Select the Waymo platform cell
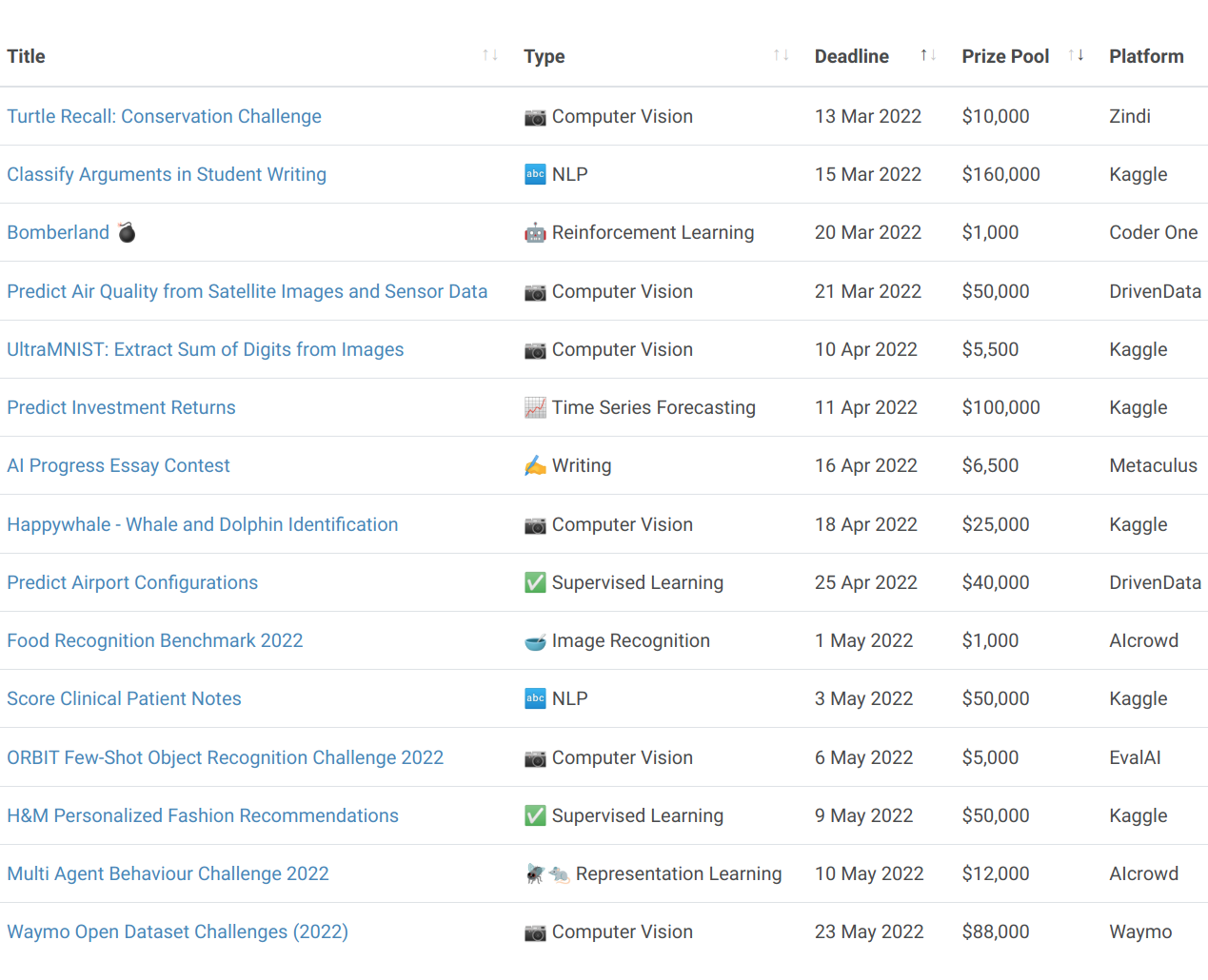The width and height of the screenshot is (1208, 980). click(x=1140, y=931)
